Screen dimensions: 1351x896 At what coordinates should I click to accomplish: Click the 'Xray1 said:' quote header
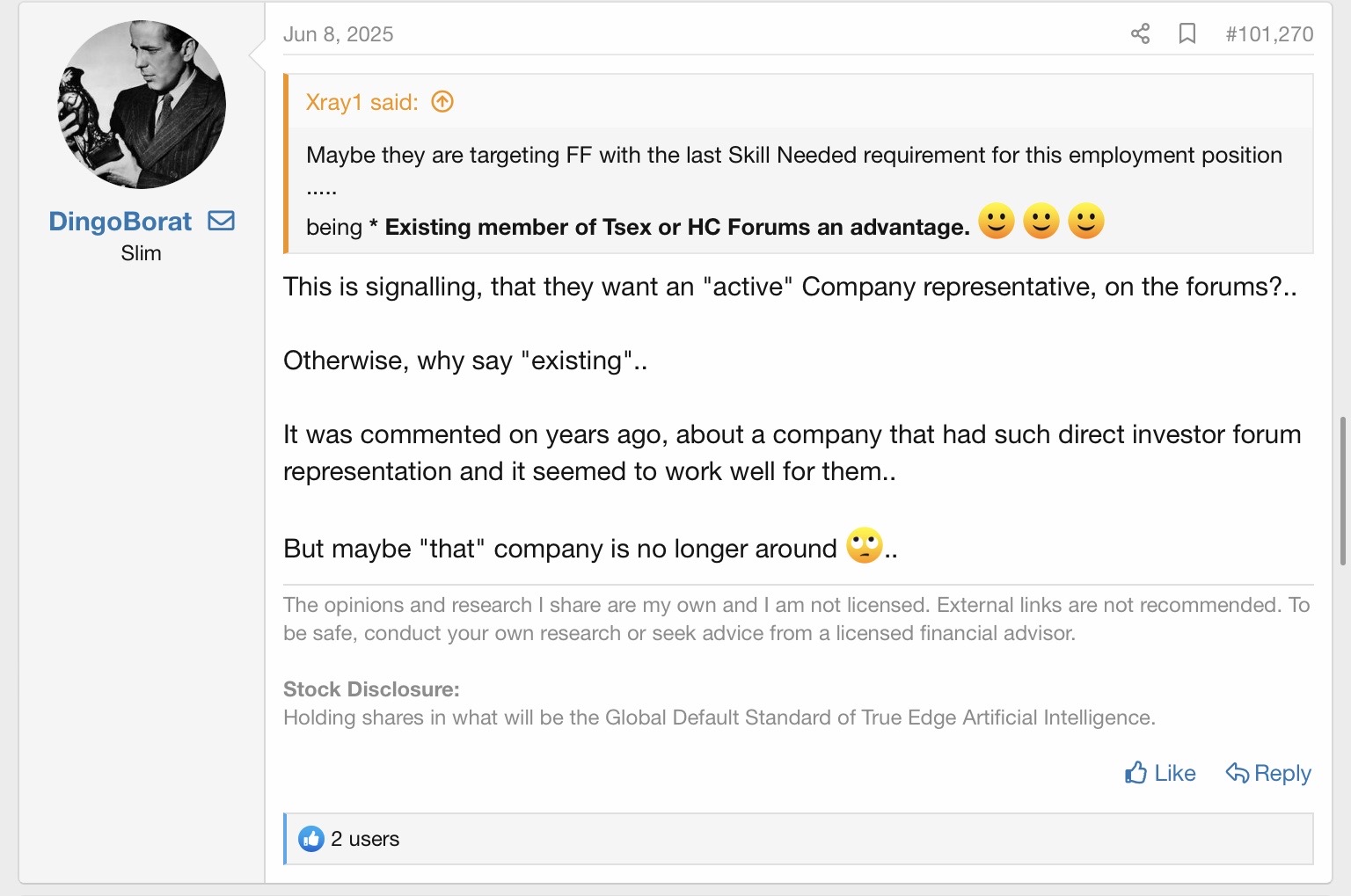click(361, 102)
